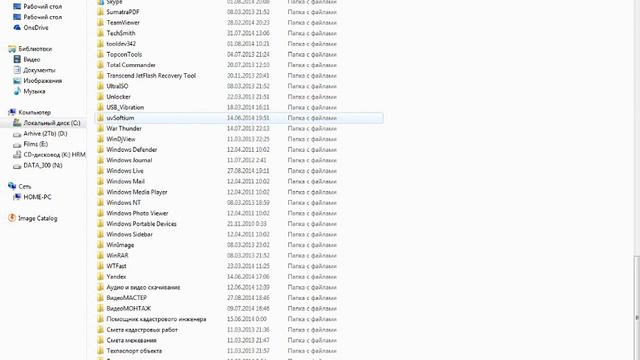
Task: Click the Windows Defender folder icon
Action: [100, 150]
